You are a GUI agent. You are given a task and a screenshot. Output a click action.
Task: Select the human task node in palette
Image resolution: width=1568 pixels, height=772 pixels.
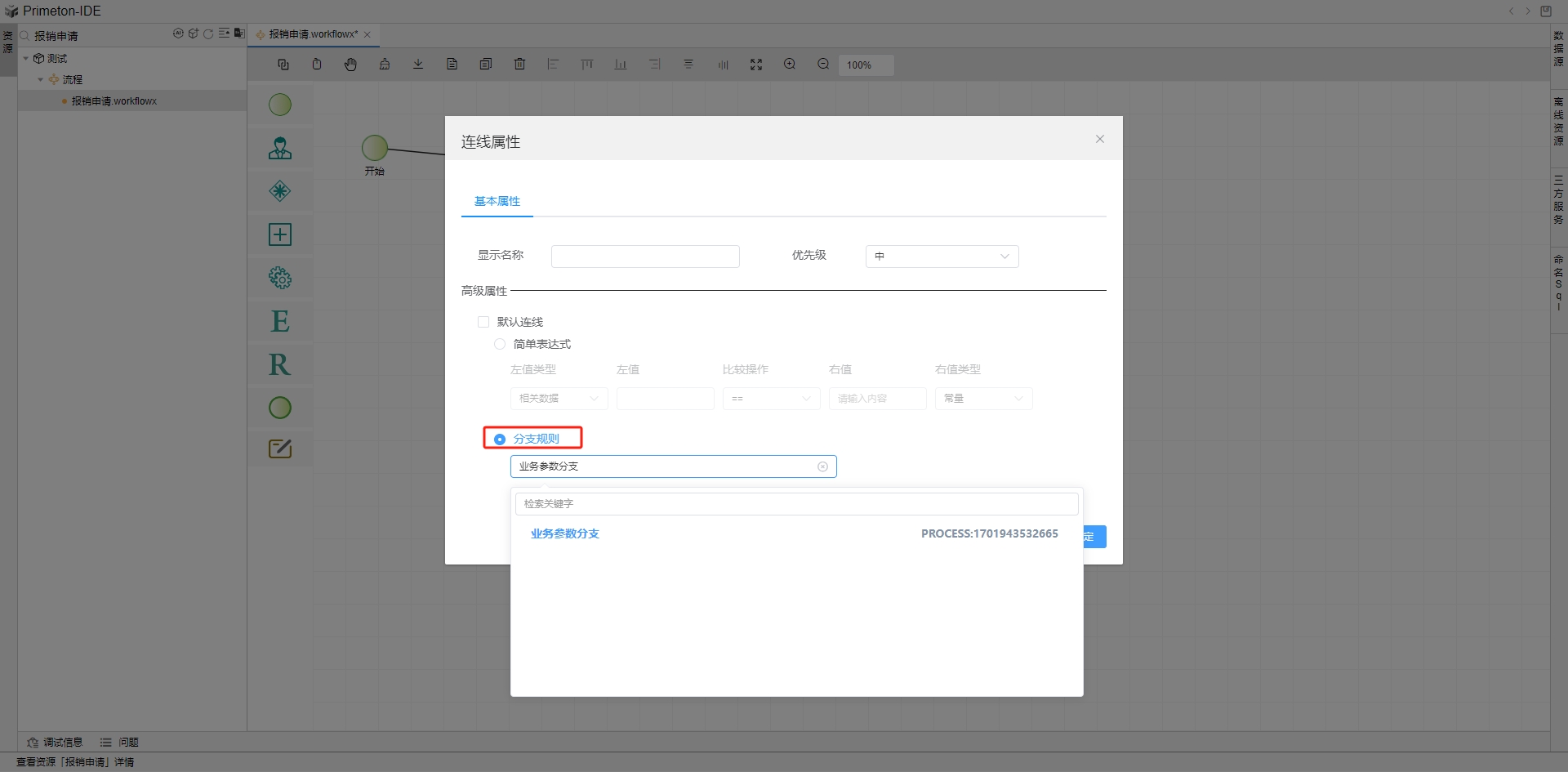click(280, 149)
